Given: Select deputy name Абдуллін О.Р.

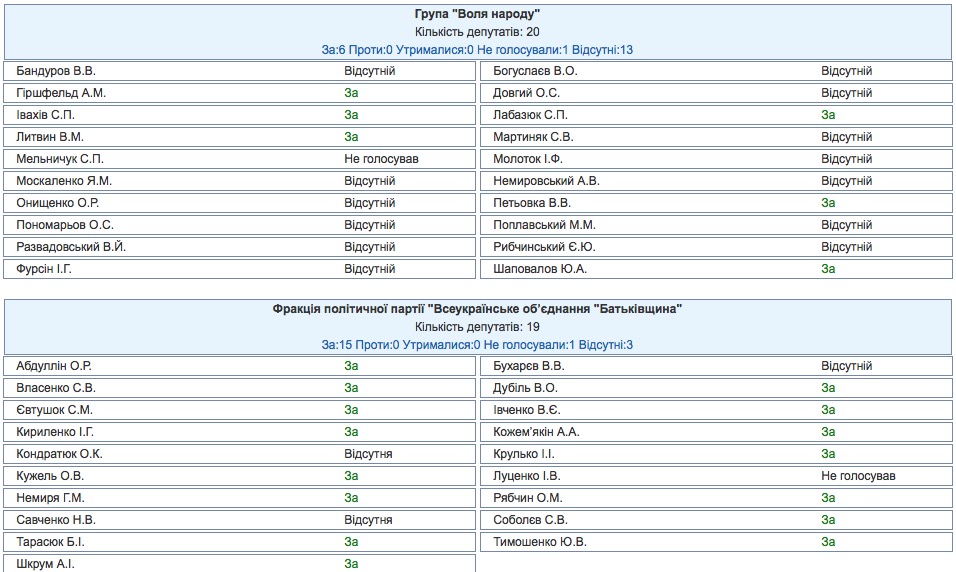Looking at the screenshot, I should [x=54, y=366].
